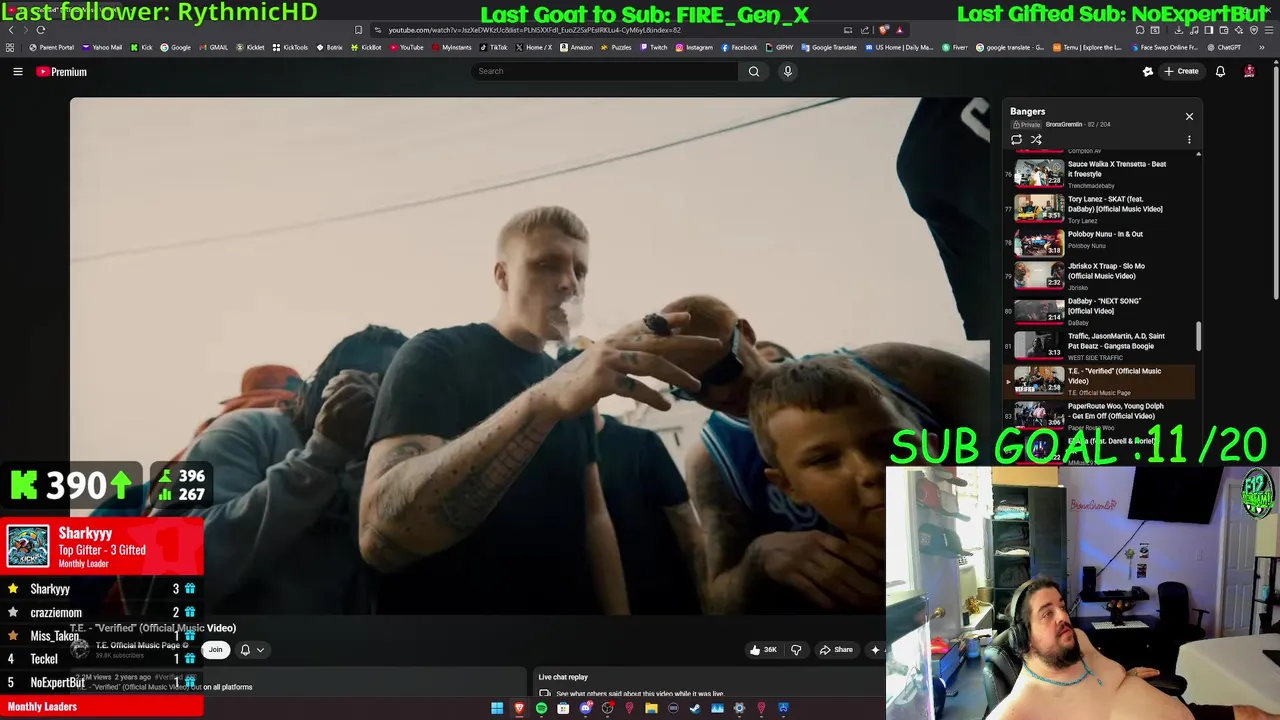This screenshot has width=1280, height=720.
Task: Open Botrix bookmark
Action: coord(329,47)
